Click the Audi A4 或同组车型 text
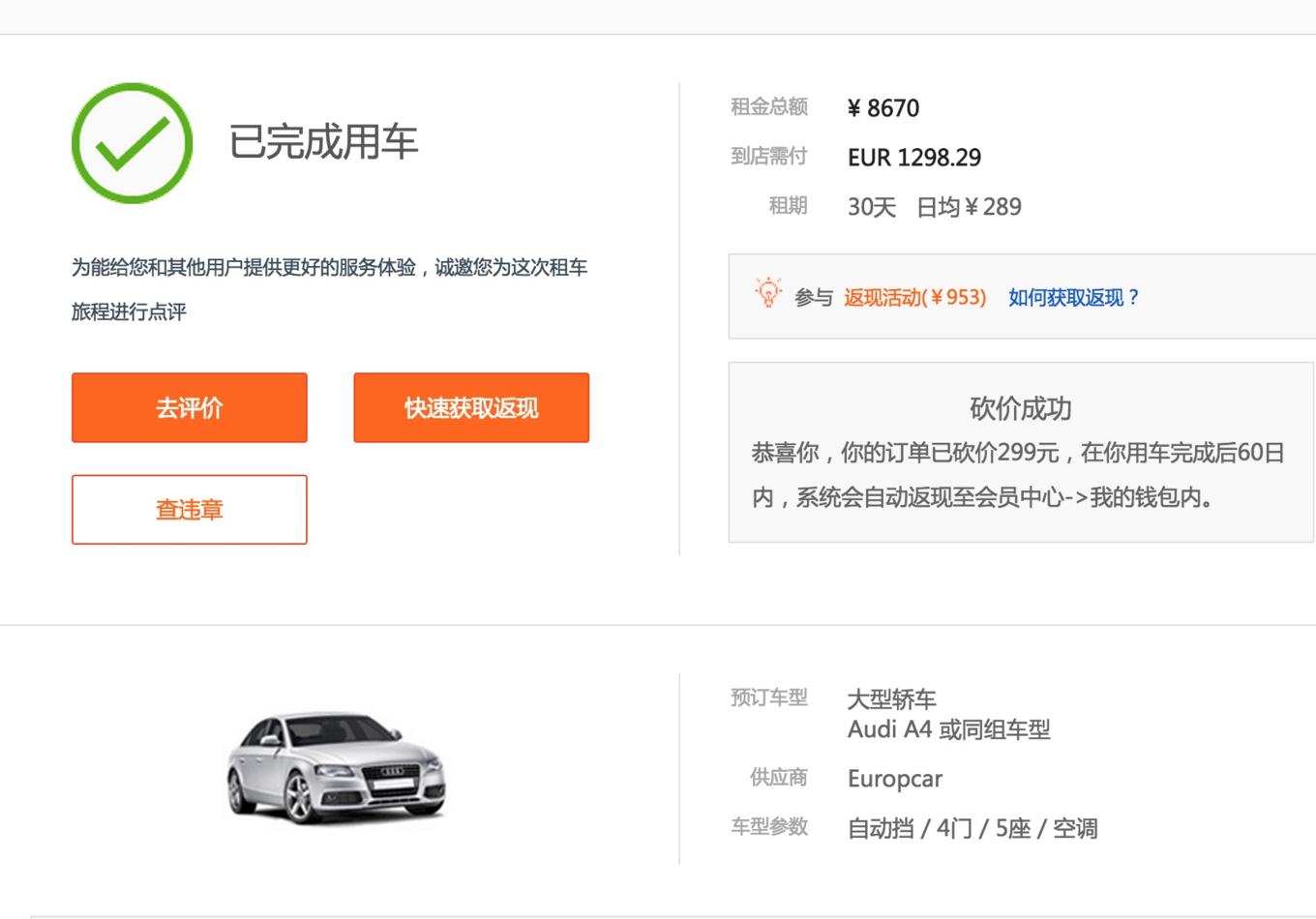The image size is (1316, 919). [x=949, y=729]
